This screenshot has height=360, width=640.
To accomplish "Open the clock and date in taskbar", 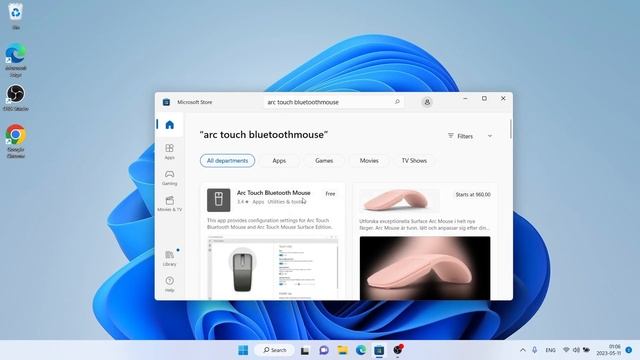I will 608,350.
